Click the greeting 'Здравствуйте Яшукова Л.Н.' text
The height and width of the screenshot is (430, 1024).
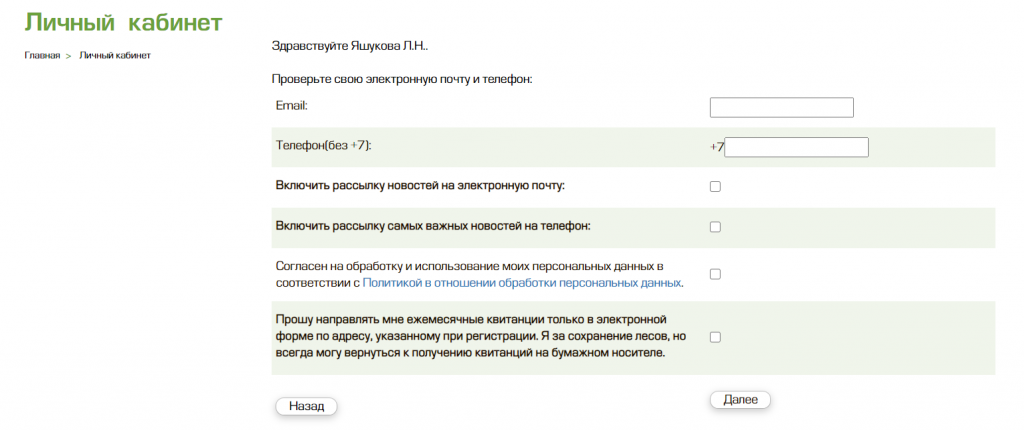tap(349, 46)
